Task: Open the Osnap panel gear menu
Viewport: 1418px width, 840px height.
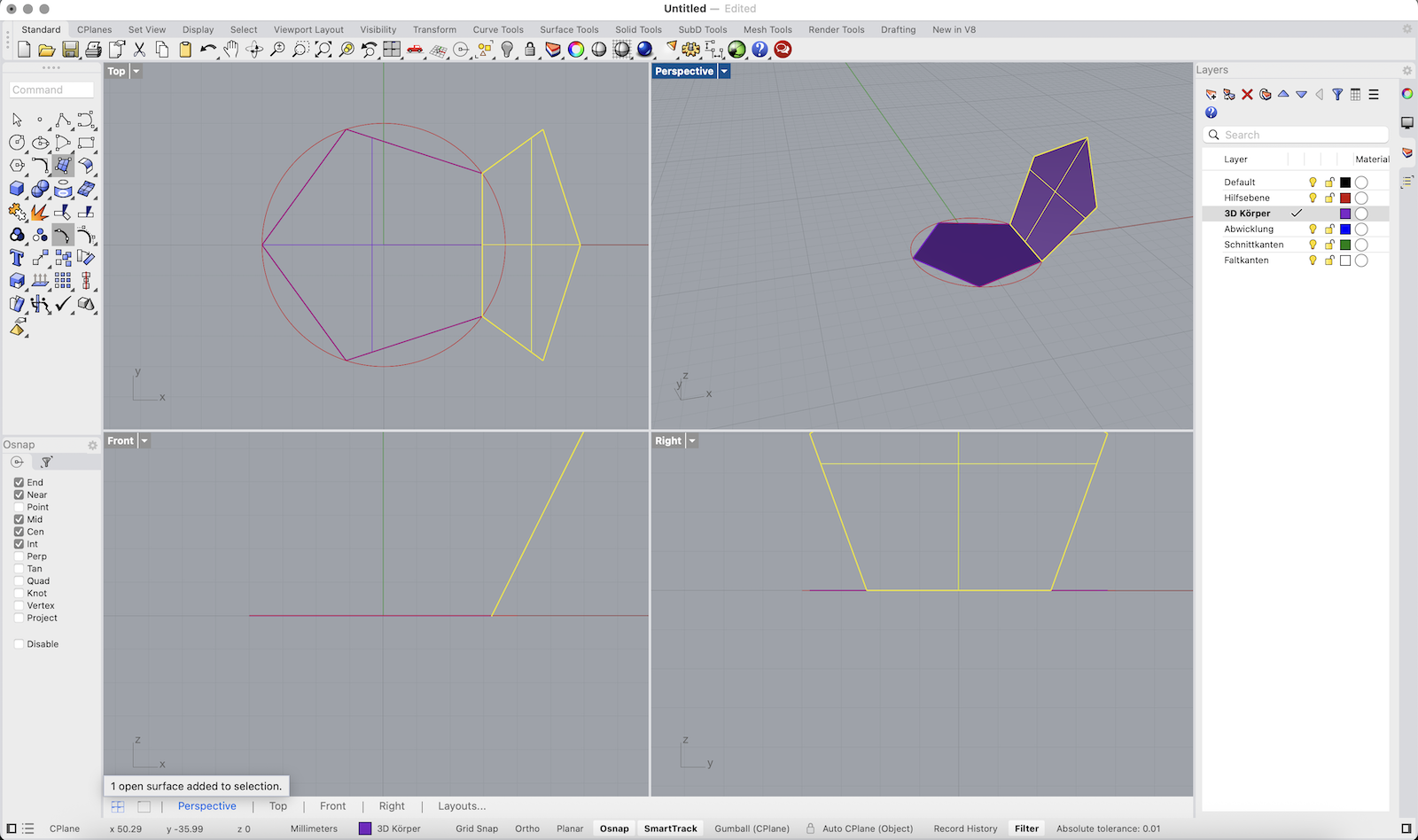Action: click(x=92, y=446)
